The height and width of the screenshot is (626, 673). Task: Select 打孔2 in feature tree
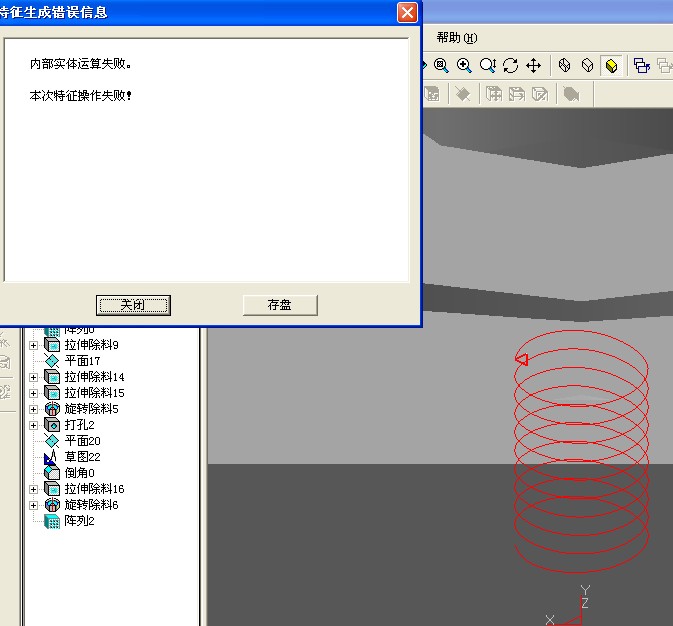click(79, 425)
